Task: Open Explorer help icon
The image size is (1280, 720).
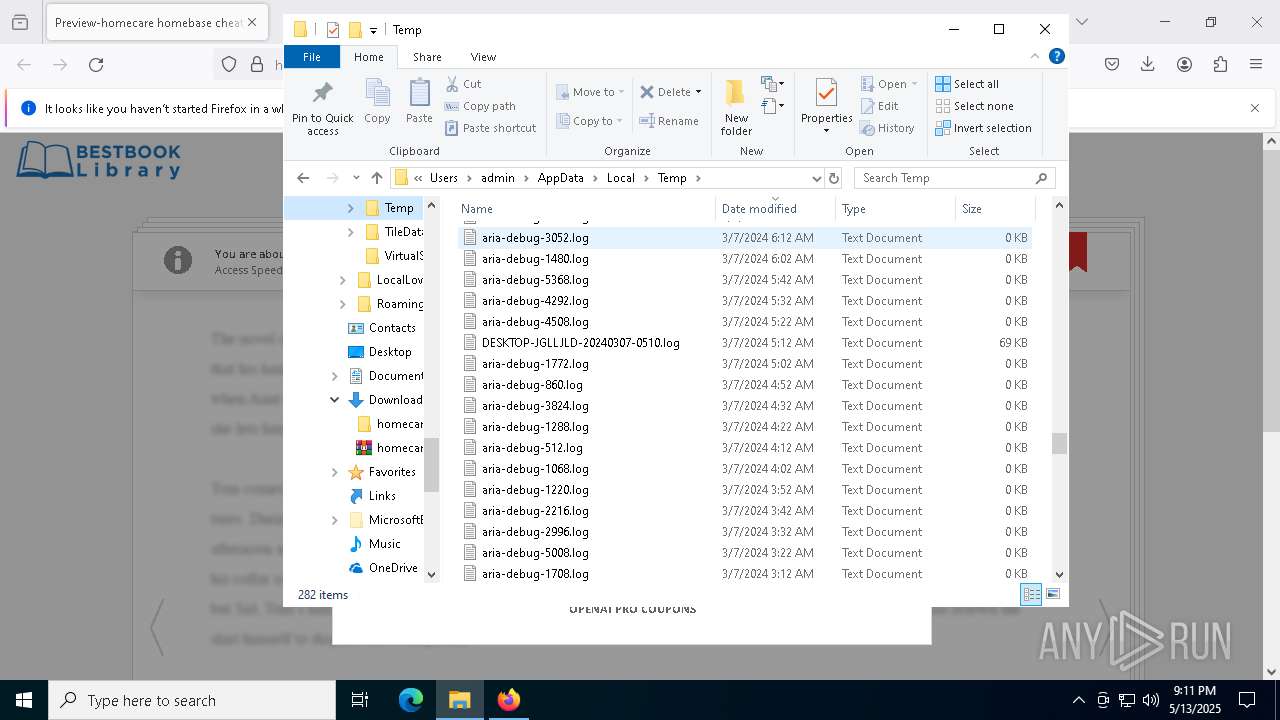Action: click(1056, 57)
